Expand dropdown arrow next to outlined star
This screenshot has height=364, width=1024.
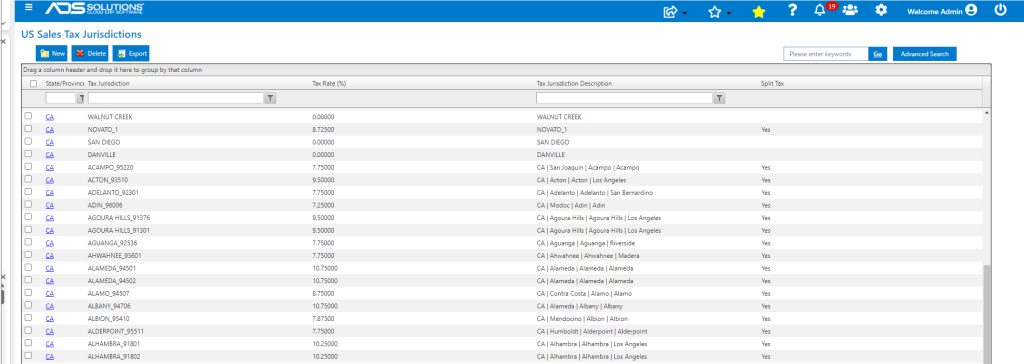coord(728,13)
